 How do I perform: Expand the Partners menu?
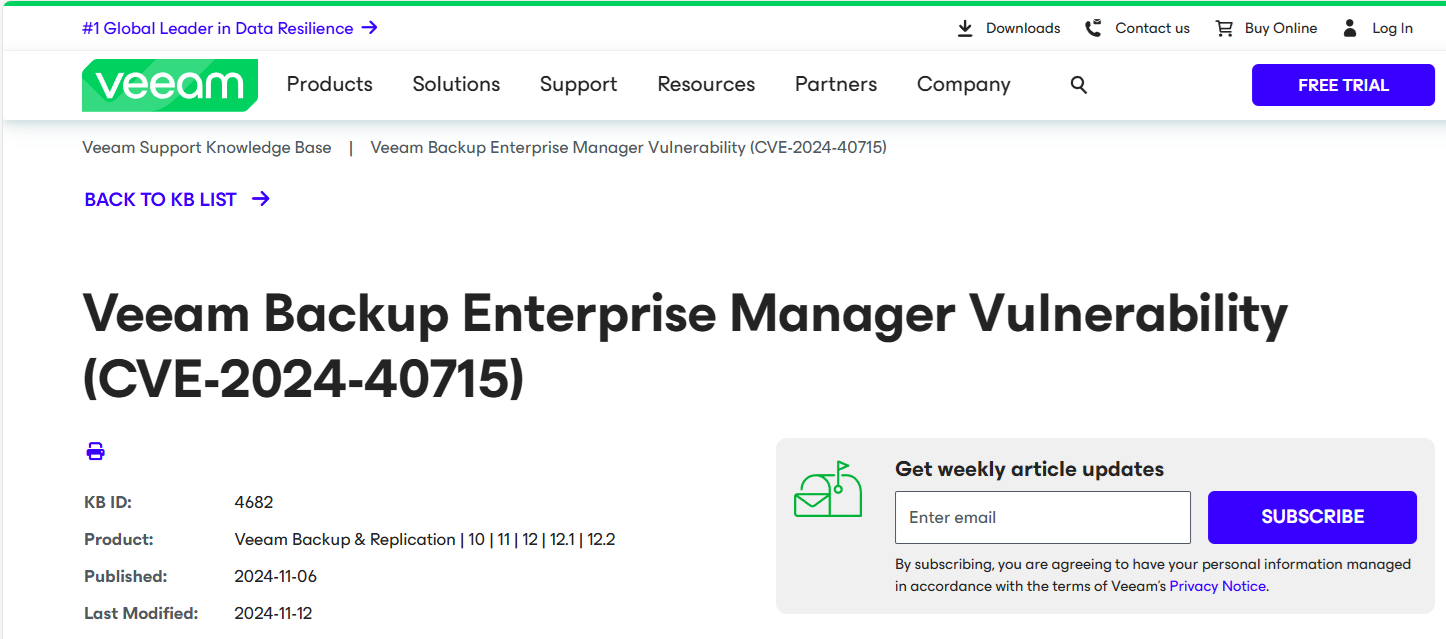(x=836, y=85)
